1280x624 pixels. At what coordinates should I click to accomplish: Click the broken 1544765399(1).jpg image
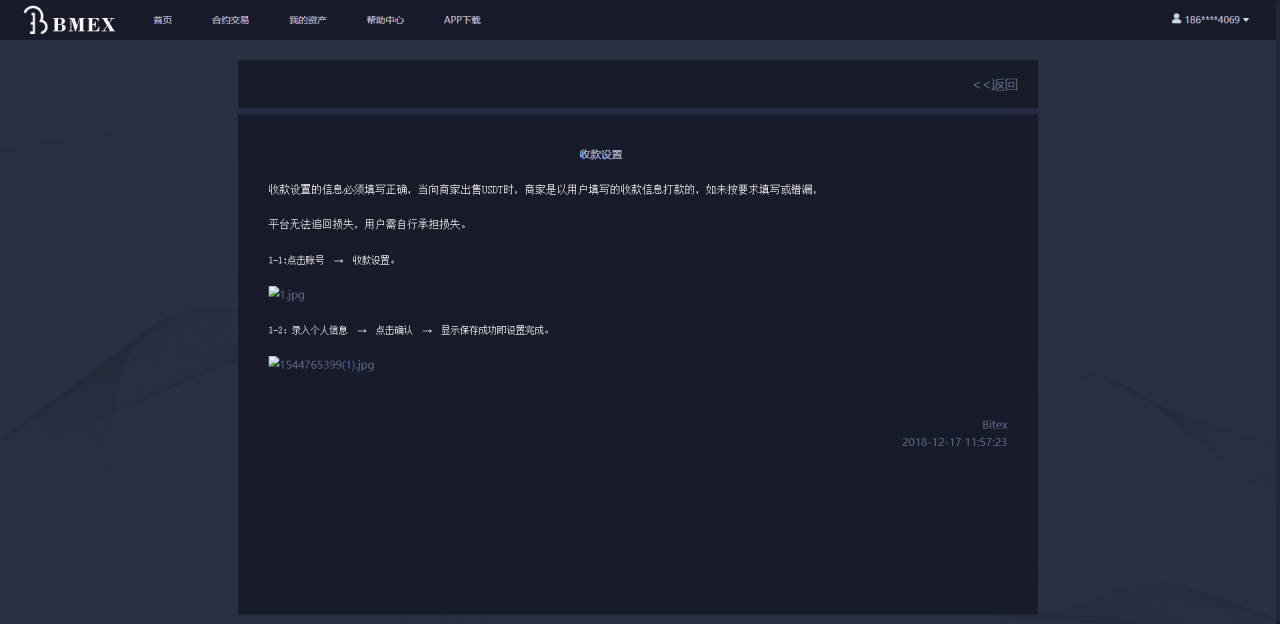click(321, 365)
